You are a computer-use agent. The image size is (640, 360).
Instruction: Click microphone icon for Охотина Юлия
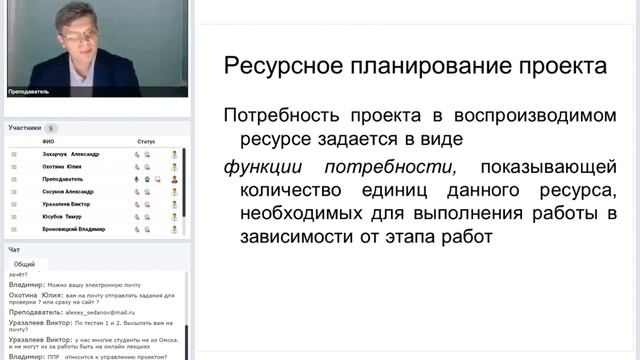tap(137, 167)
